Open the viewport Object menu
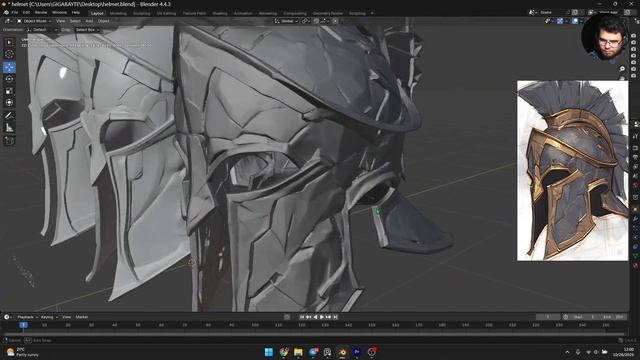This screenshot has height=360, width=640. tap(104, 21)
